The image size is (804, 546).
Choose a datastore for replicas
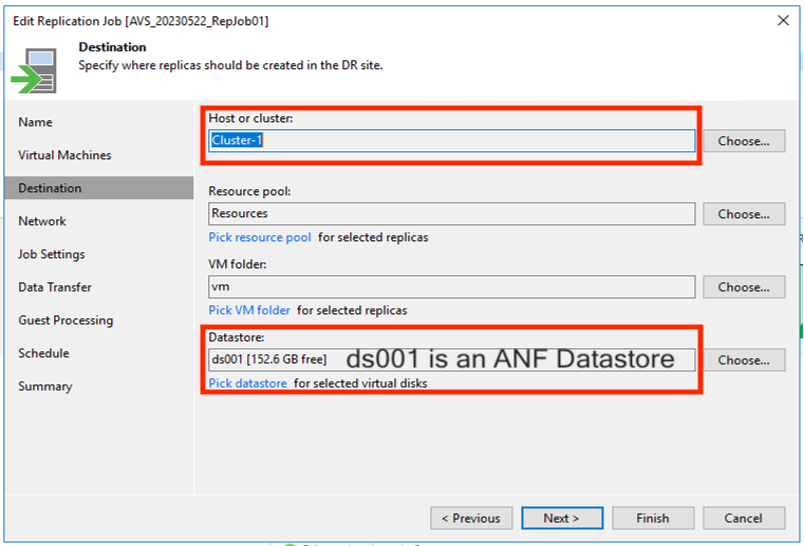[743, 360]
